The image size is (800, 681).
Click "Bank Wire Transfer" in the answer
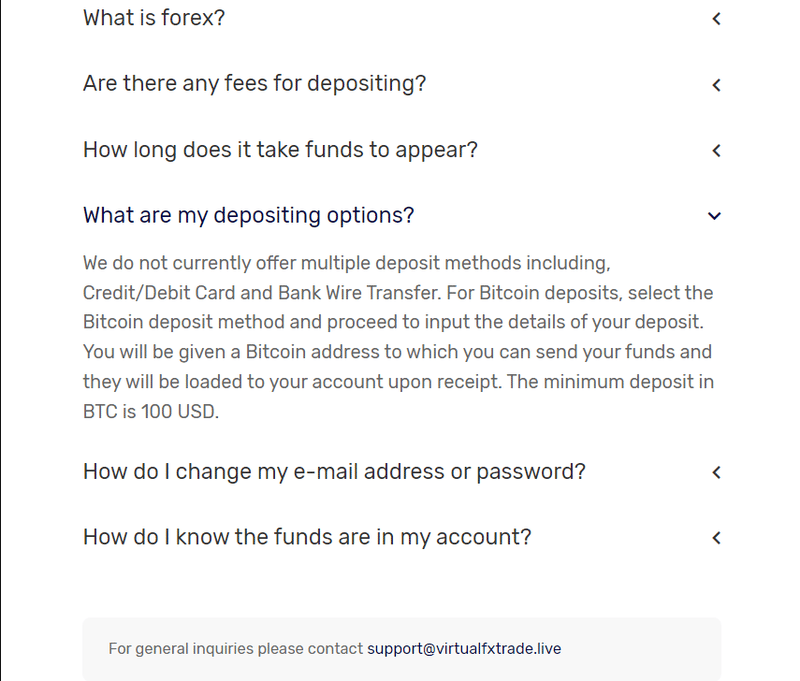pos(358,293)
